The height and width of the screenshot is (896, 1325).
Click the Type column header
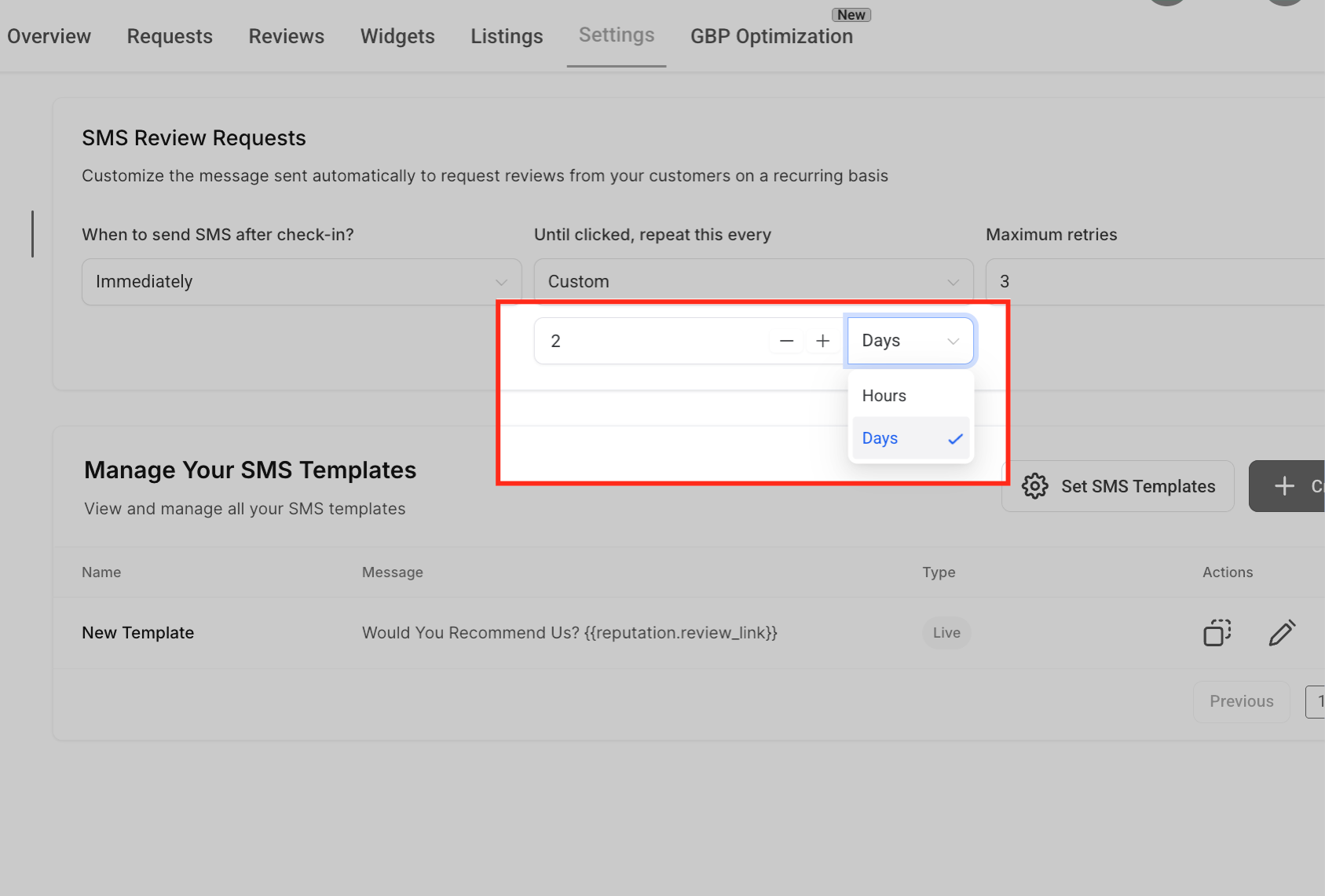point(939,572)
